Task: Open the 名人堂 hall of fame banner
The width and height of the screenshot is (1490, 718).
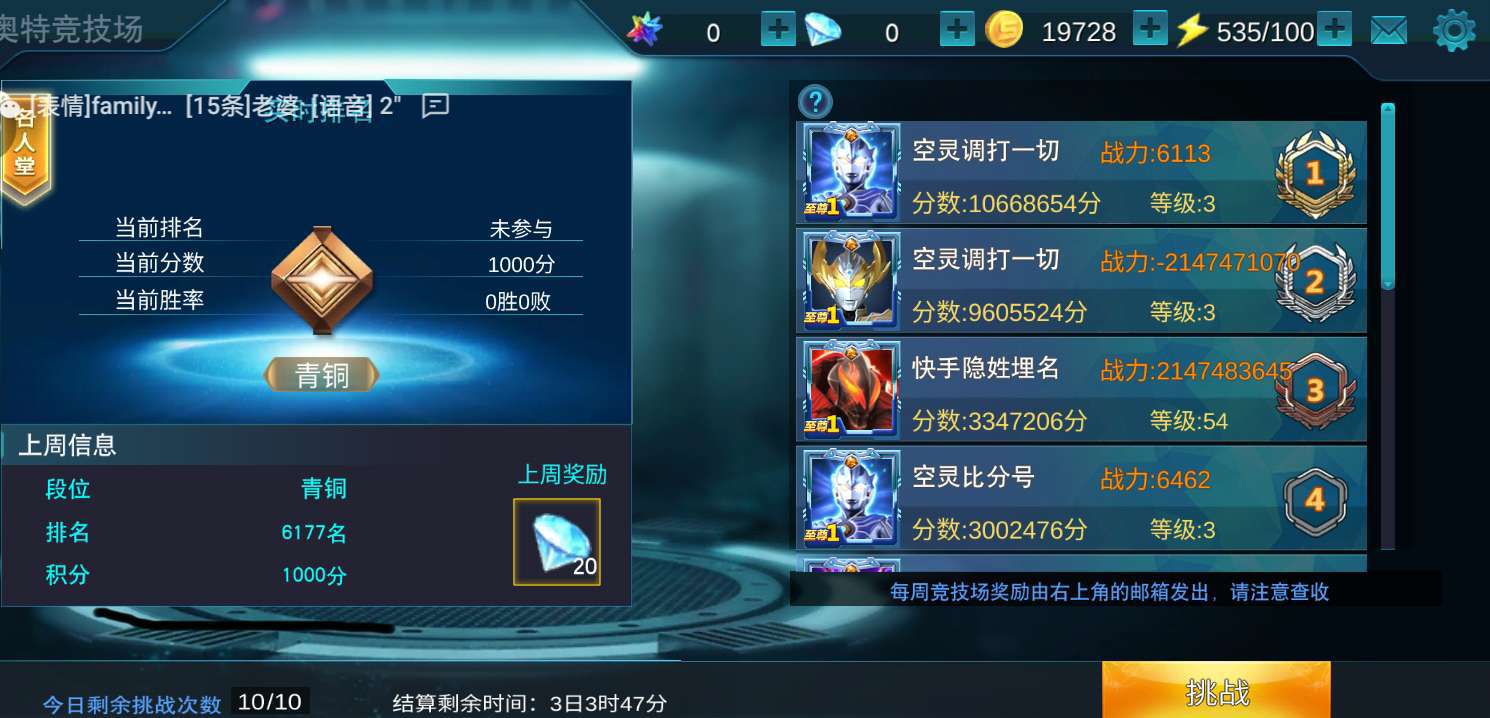Action: click(x=24, y=148)
